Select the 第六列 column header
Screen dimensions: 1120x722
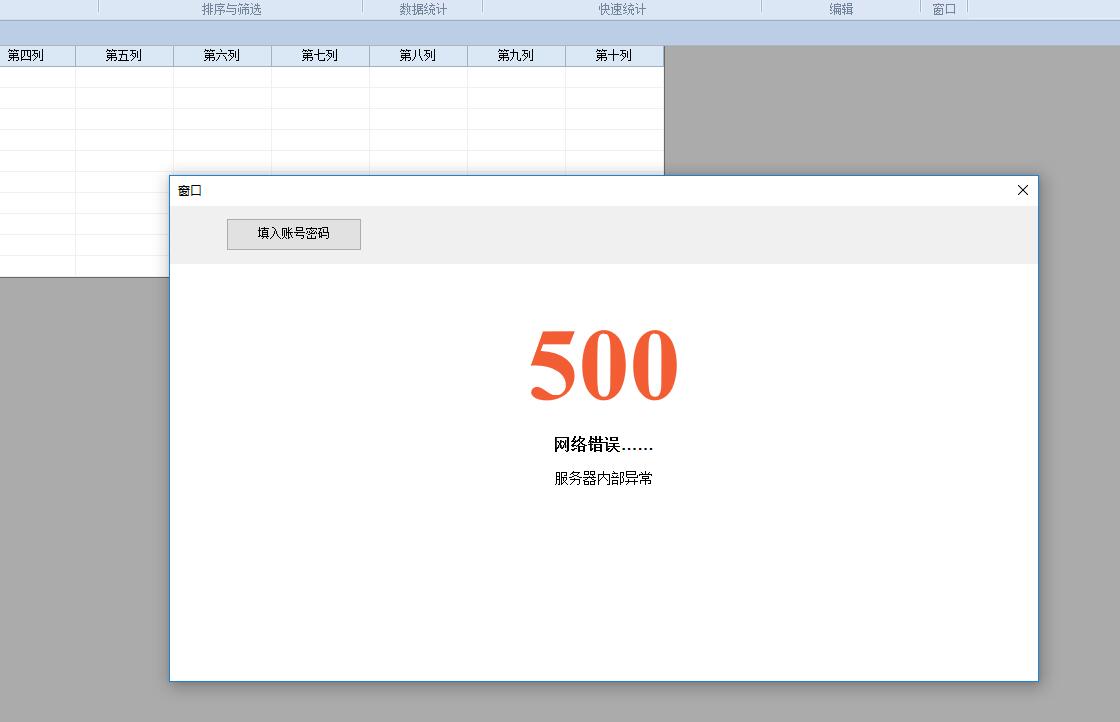pos(222,56)
